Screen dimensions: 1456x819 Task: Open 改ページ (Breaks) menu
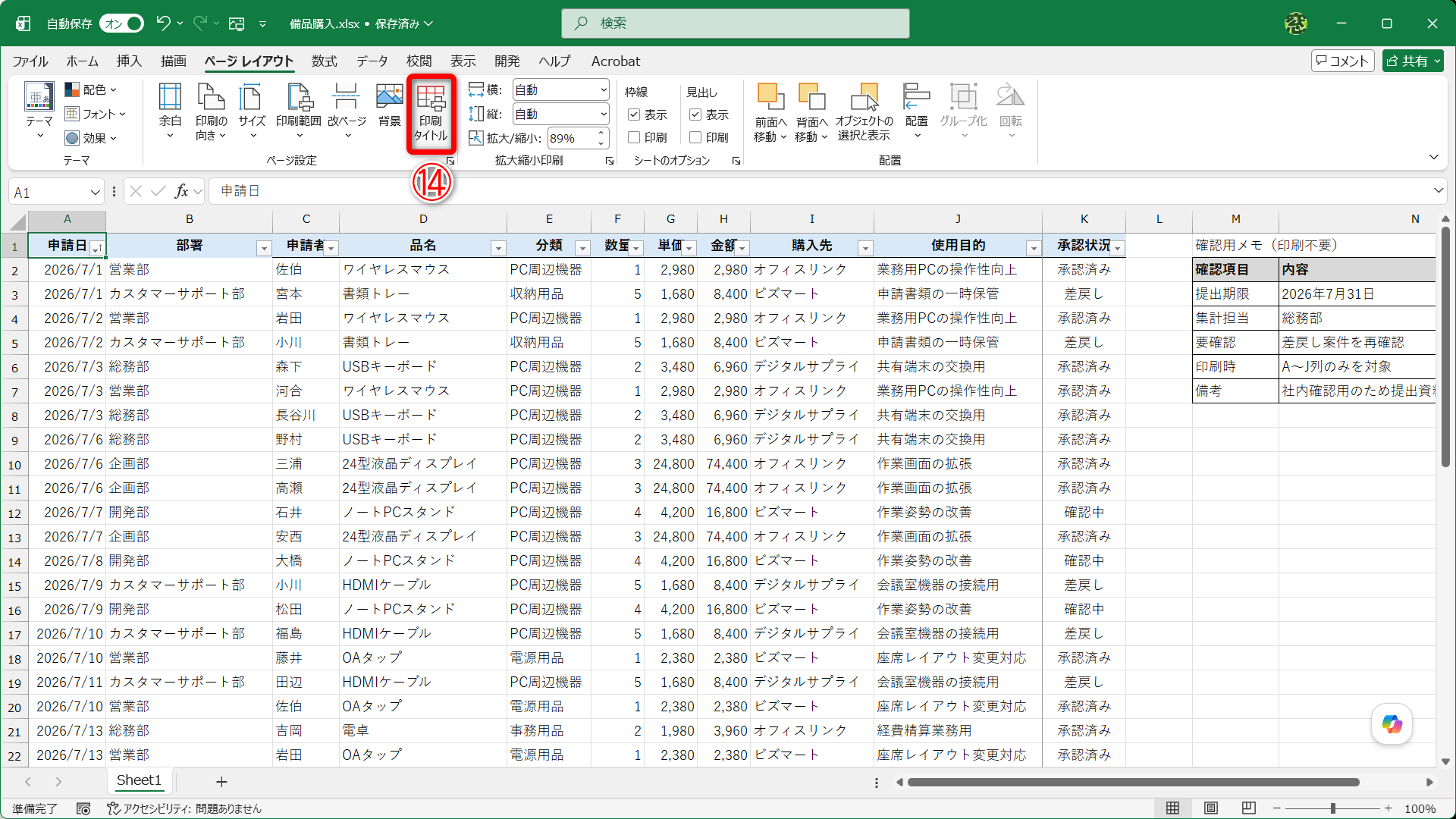pyautogui.click(x=347, y=111)
